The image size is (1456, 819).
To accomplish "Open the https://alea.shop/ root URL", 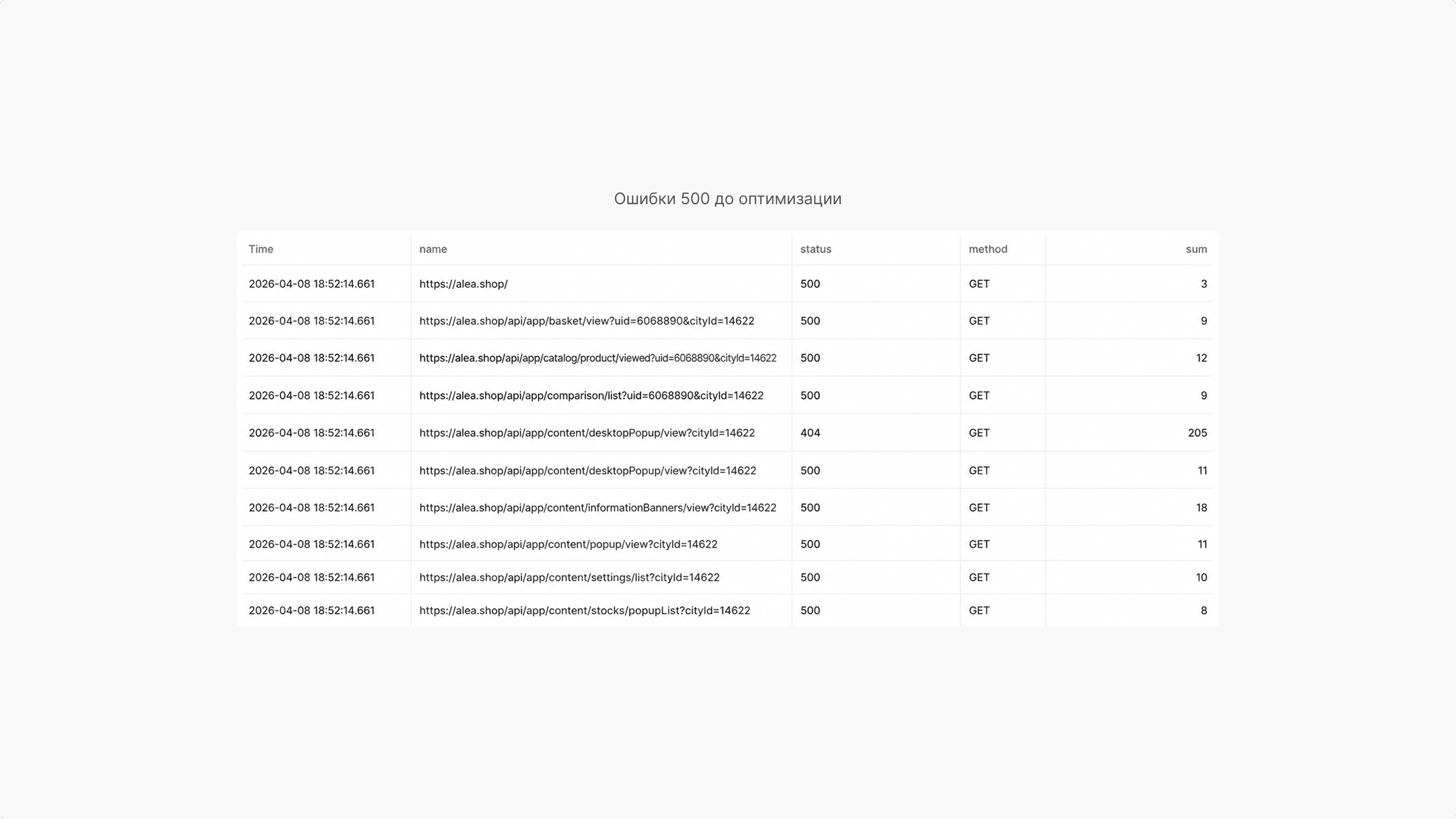I will (x=464, y=284).
